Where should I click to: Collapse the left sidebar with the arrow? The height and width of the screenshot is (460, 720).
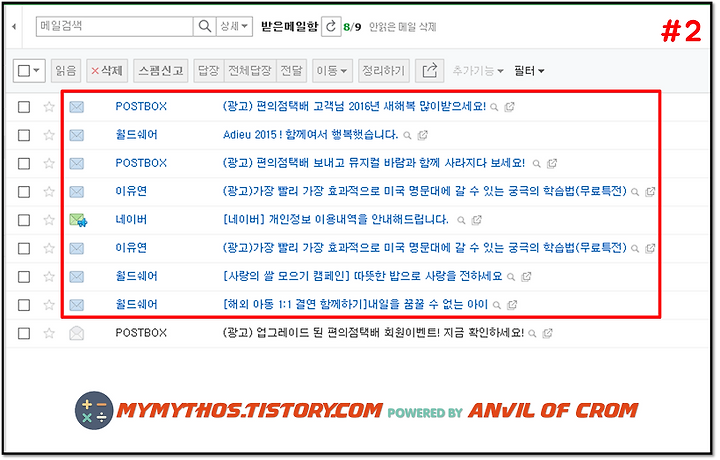click(x=14, y=27)
